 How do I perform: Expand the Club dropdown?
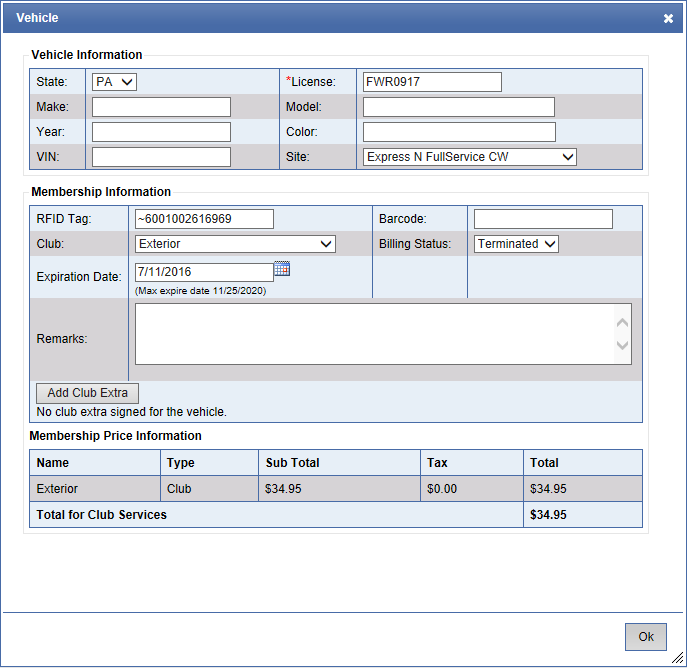tap(235, 244)
